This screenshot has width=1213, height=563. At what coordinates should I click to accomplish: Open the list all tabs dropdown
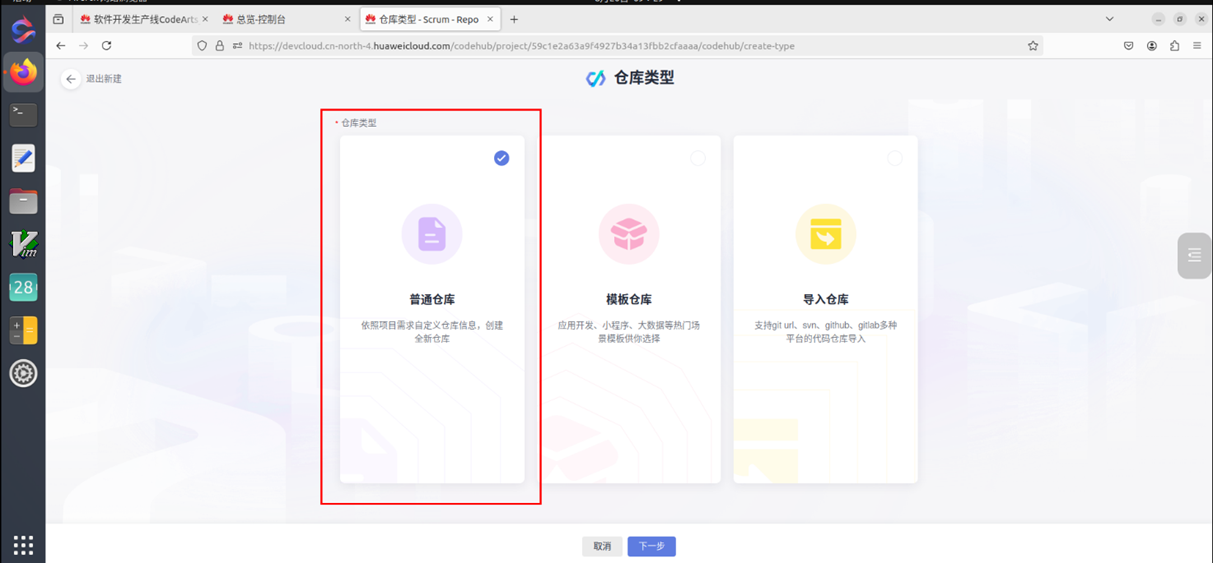[x=1109, y=19]
